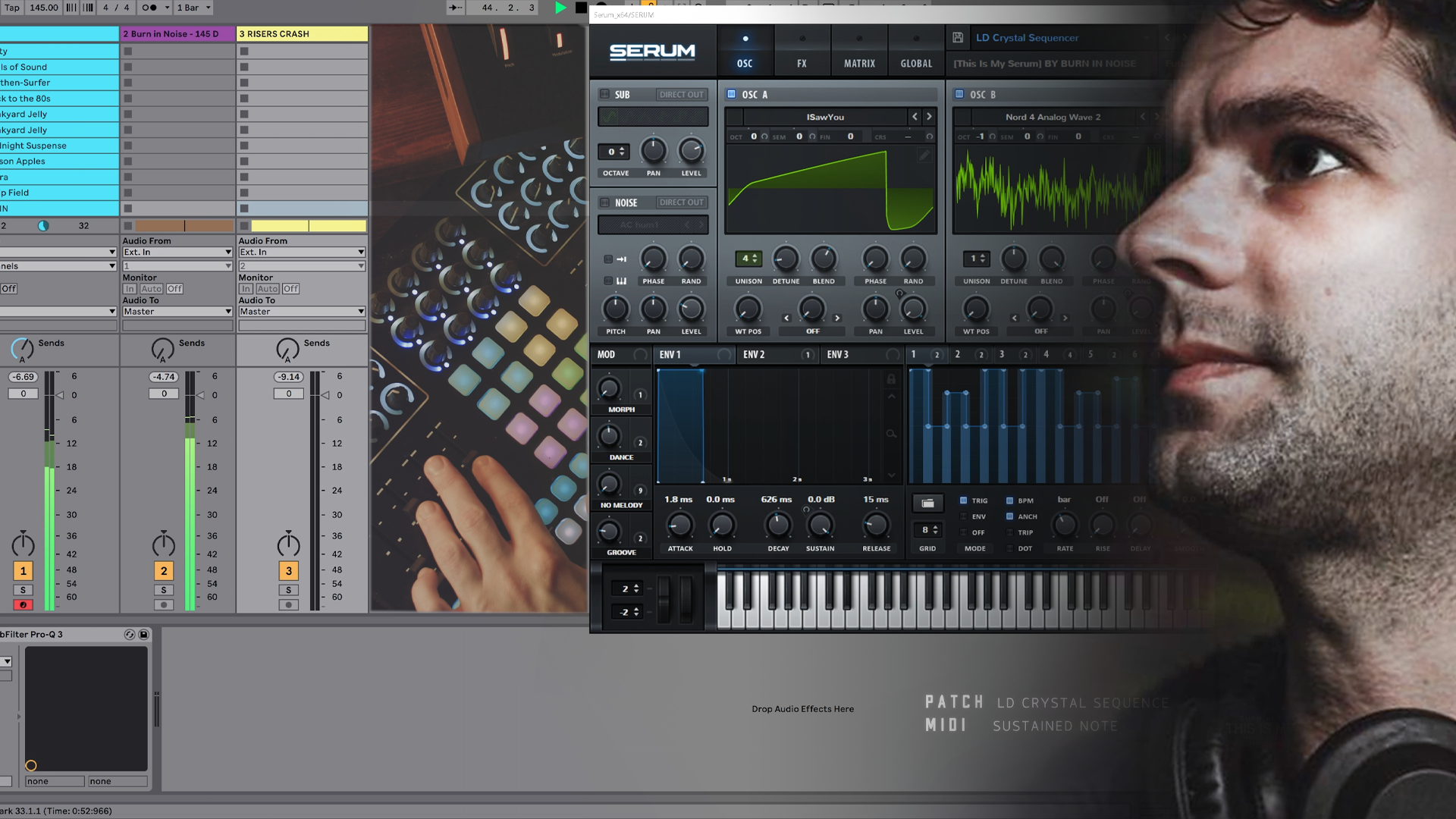Click the Serum OSC tab
Viewport: 1456px width, 819px height.
pos(745,52)
